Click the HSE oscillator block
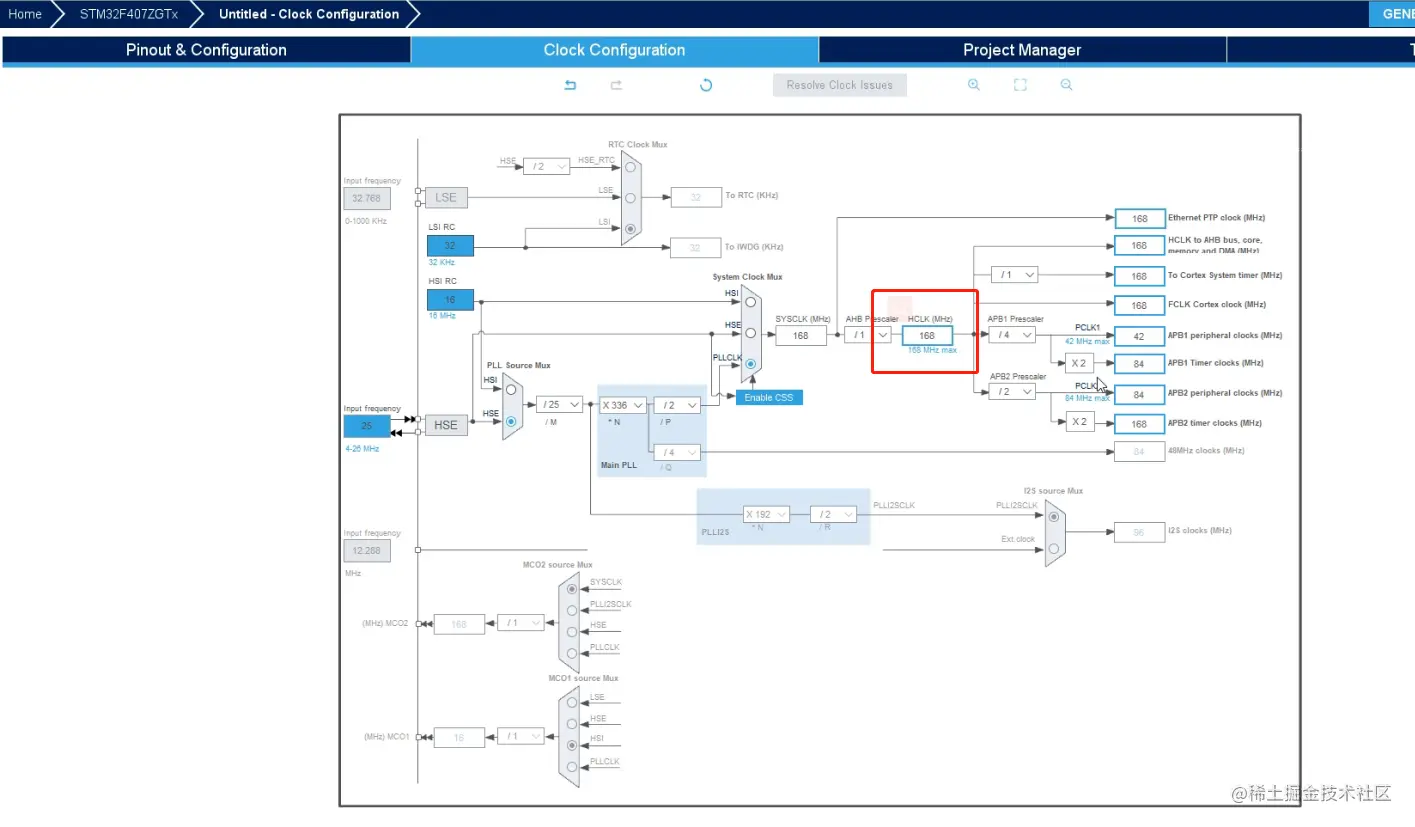 click(446, 426)
